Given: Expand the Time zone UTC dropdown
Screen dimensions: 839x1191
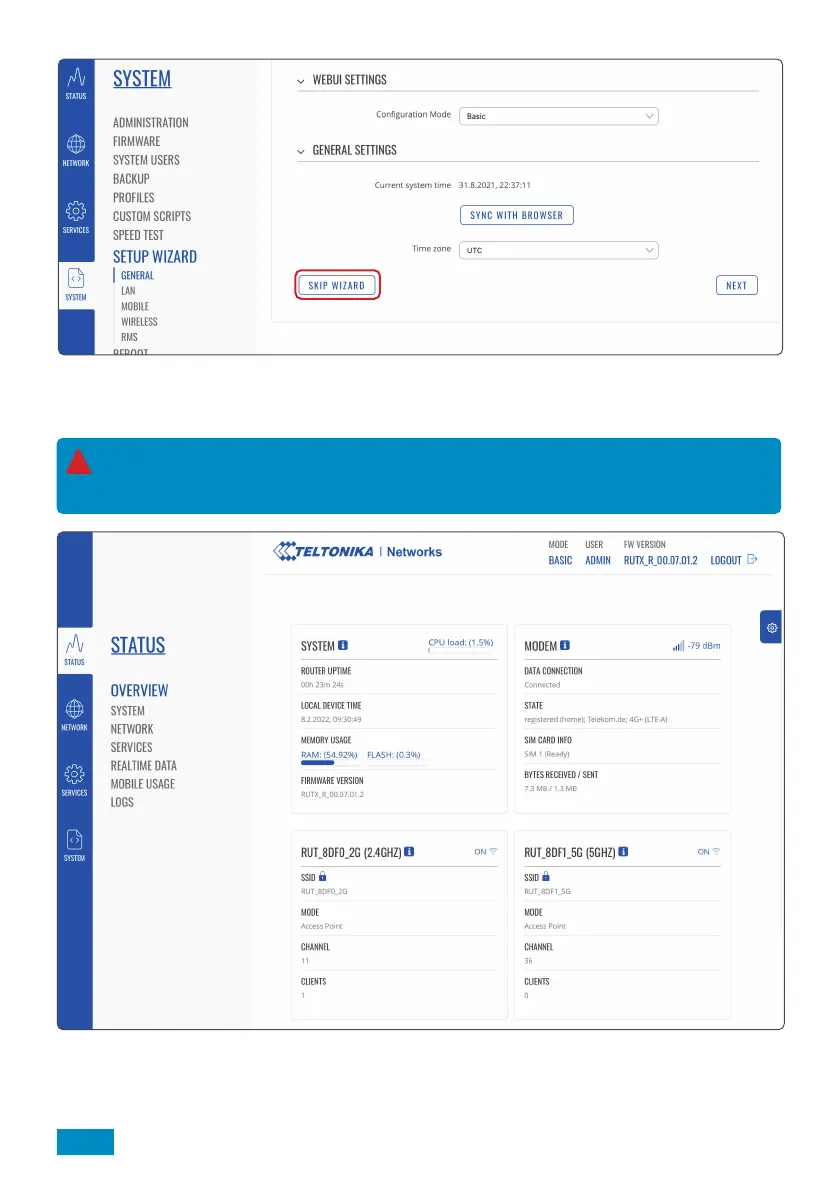Looking at the screenshot, I should point(558,250).
